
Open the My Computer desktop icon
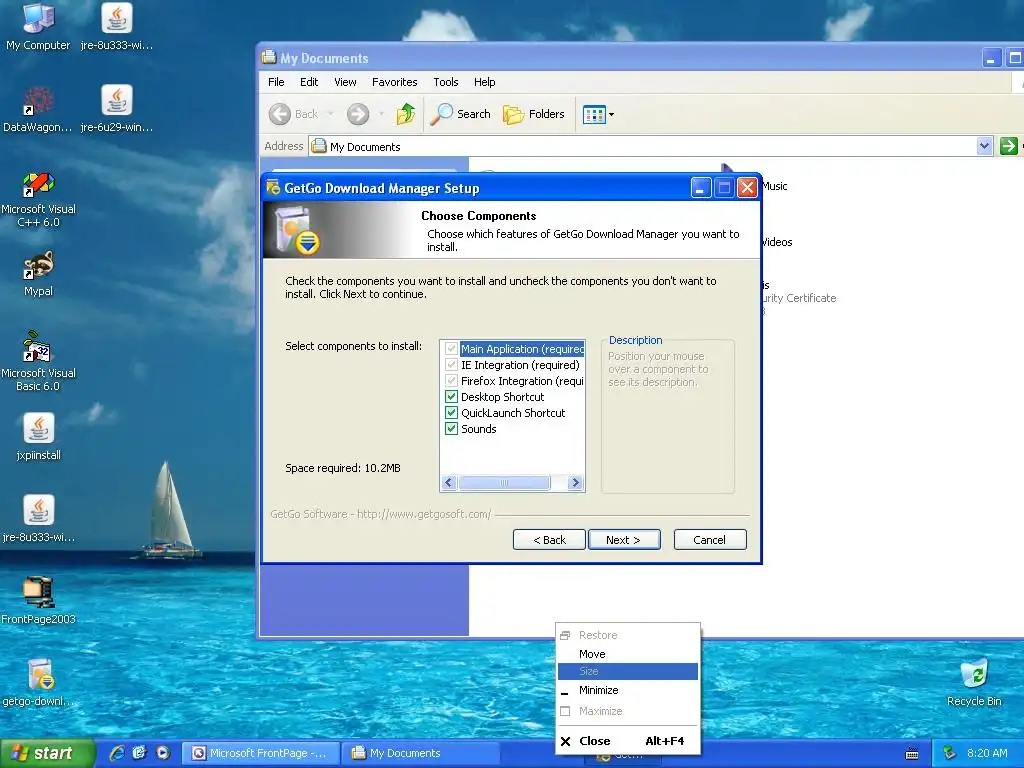click(38, 26)
